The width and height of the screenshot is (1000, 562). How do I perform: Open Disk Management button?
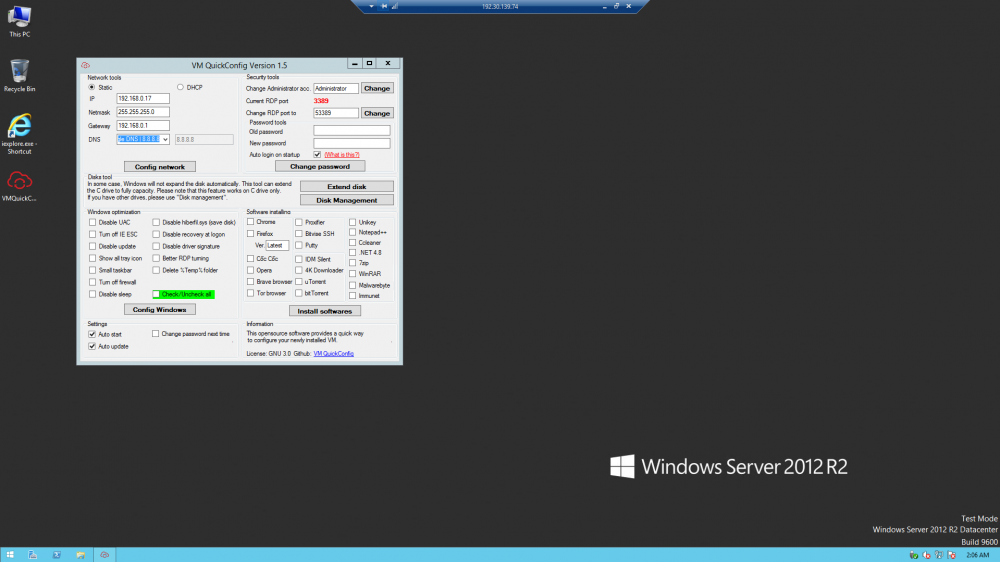tap(346, 200)
